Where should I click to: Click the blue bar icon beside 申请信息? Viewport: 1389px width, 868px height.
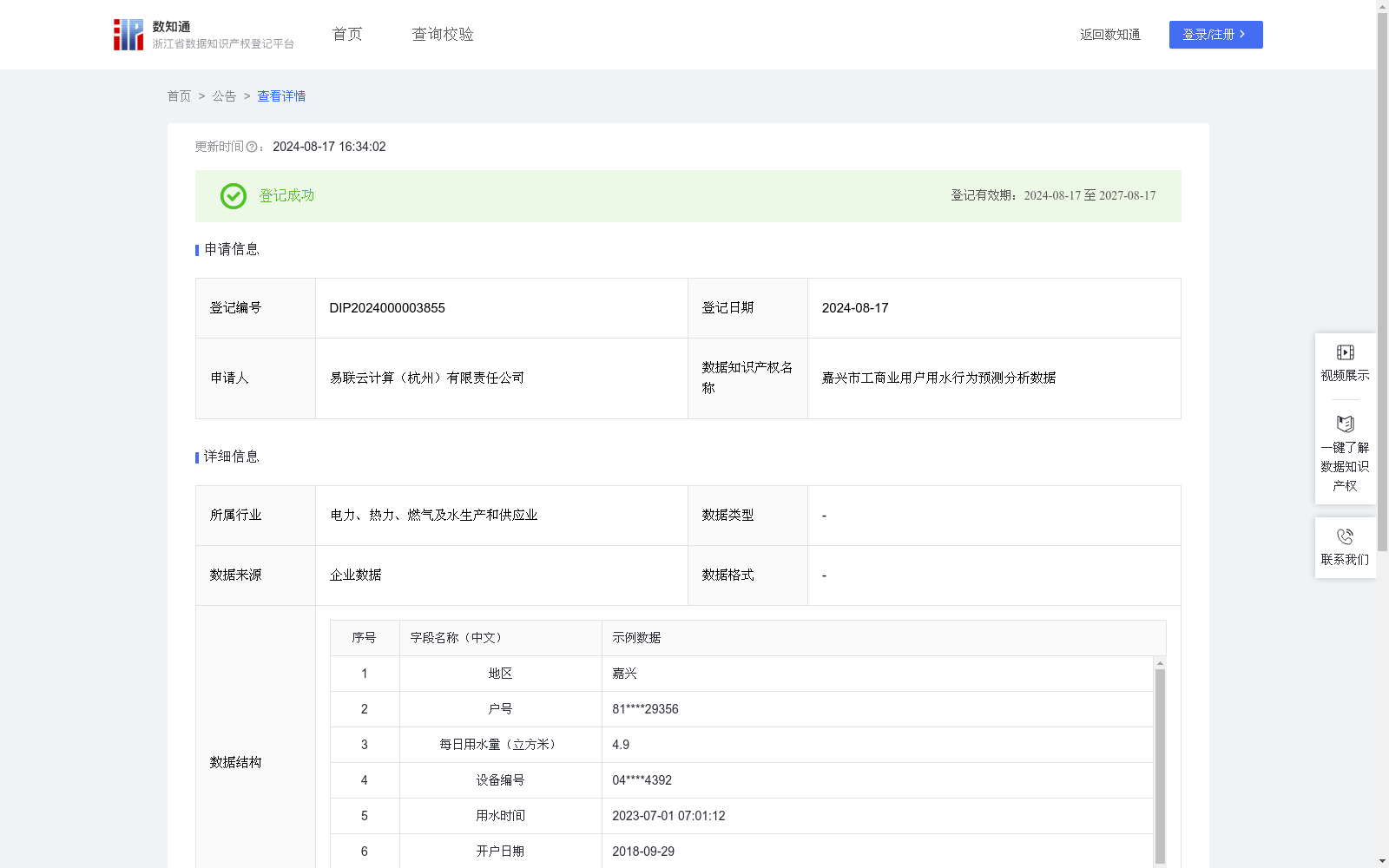tap(196, 250)
